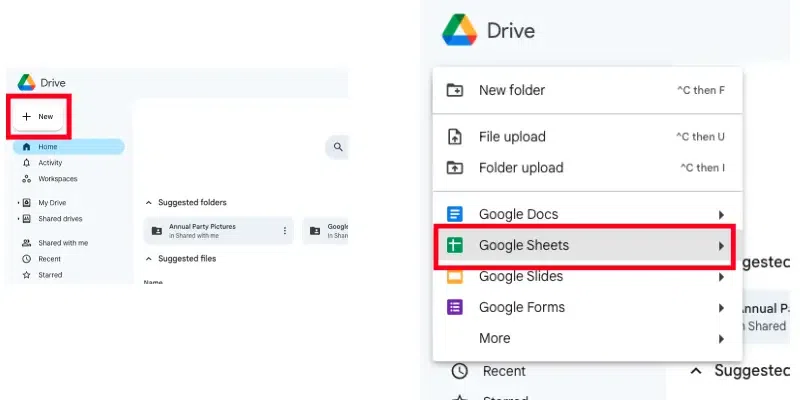Select Google Sheets in the menu

pyautogui.click(x=585, y=246)
